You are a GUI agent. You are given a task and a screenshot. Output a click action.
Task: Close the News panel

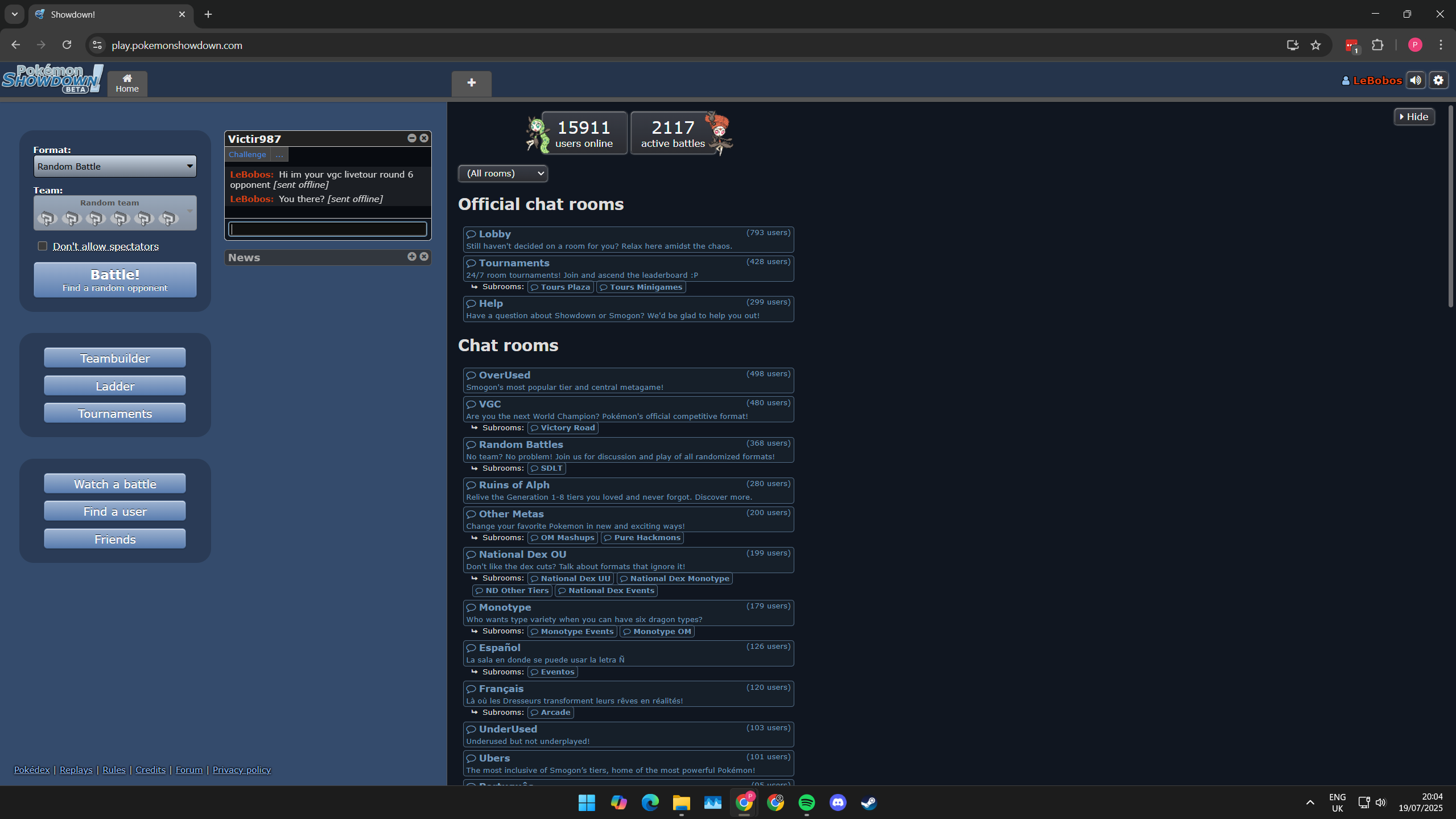[424, 257]
